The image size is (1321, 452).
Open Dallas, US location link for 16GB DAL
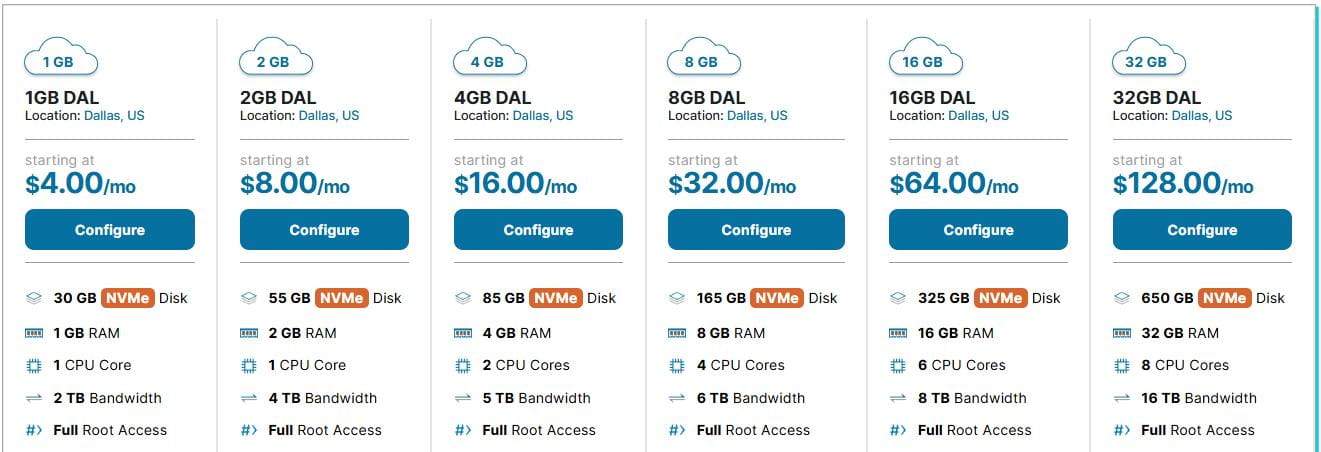pos(978,116)
